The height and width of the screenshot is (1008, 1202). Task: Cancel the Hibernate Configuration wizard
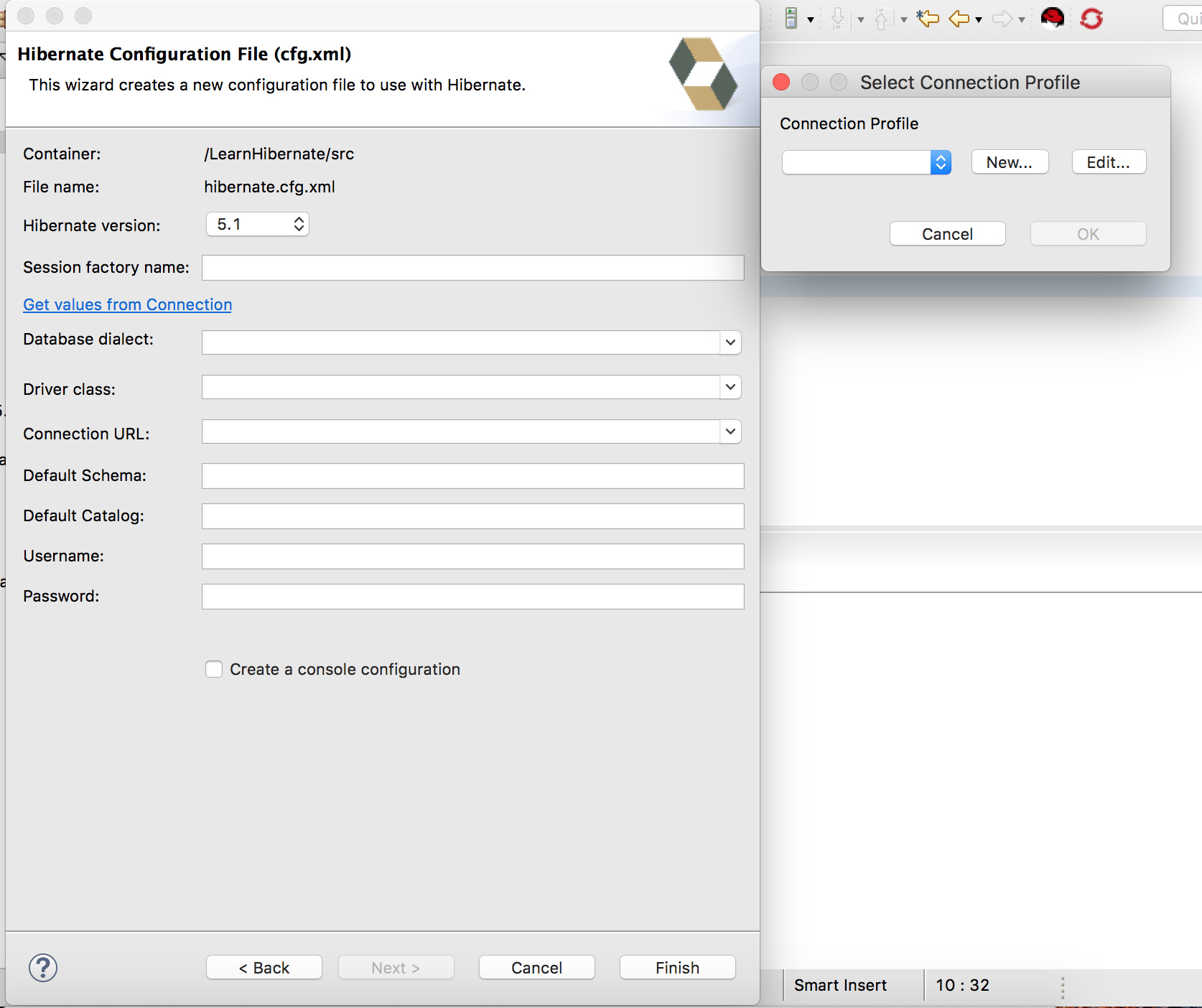pos(537,968)
